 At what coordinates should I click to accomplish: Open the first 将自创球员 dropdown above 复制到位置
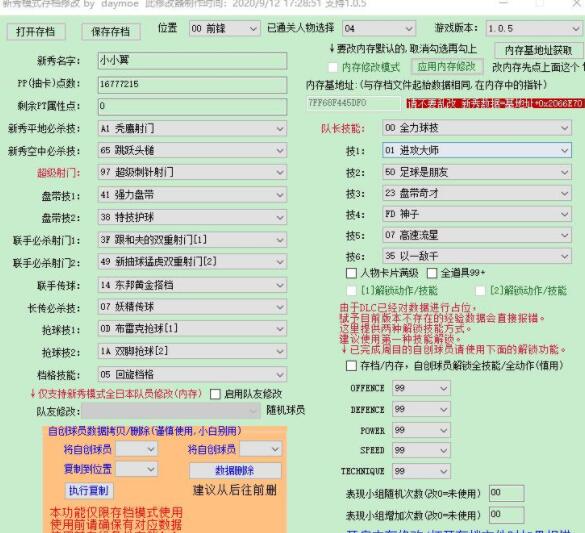(x=137, y=449)
